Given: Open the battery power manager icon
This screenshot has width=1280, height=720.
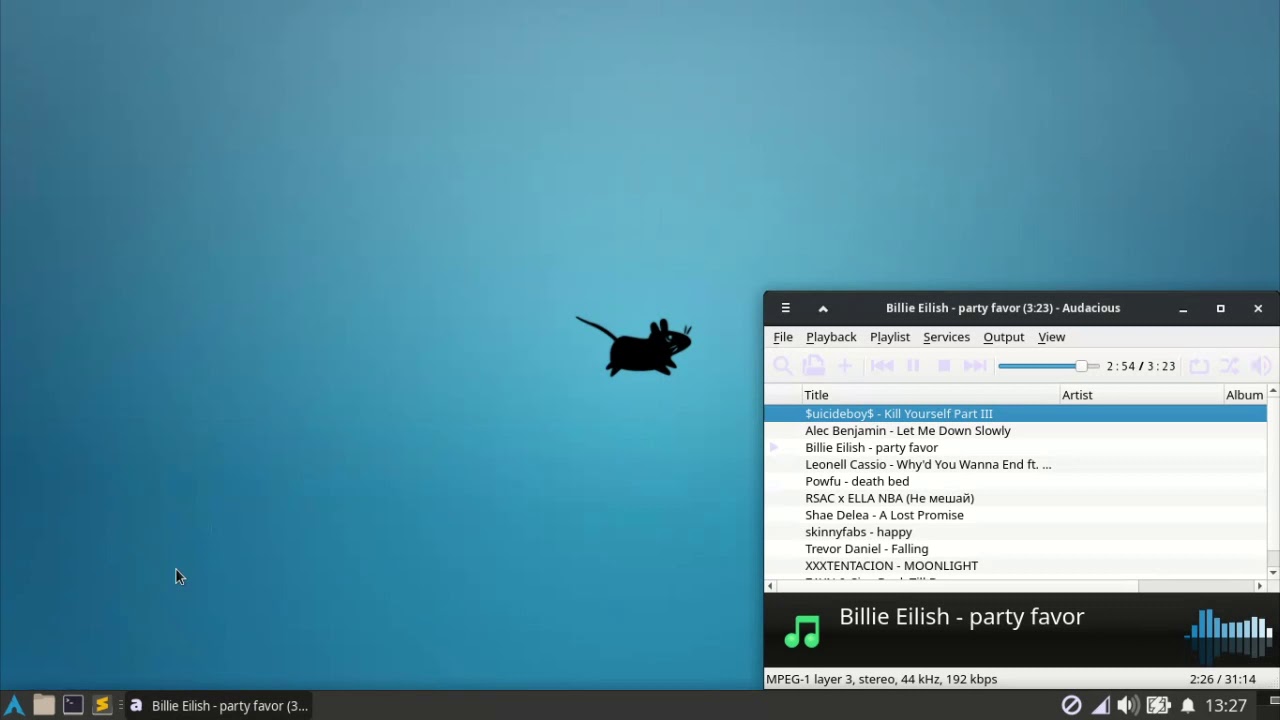Looking at the screenshot, I should click(x=1158, y=706).
